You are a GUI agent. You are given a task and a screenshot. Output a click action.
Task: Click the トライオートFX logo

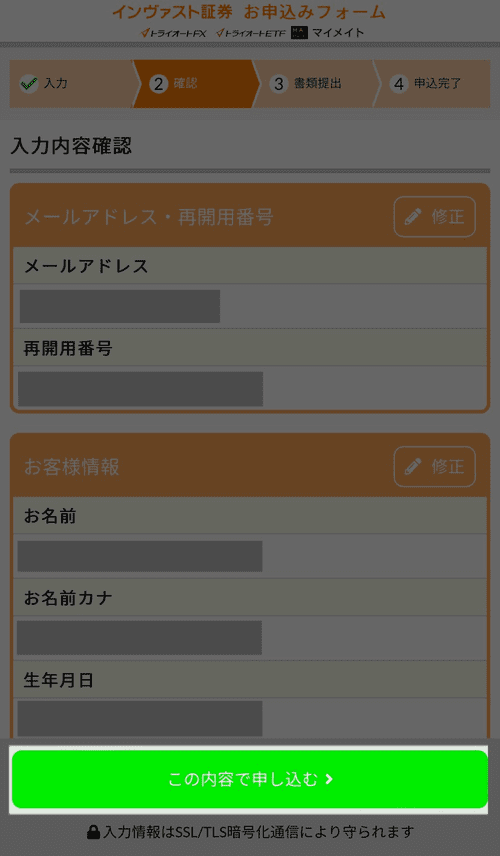click(x=173, y=33)
